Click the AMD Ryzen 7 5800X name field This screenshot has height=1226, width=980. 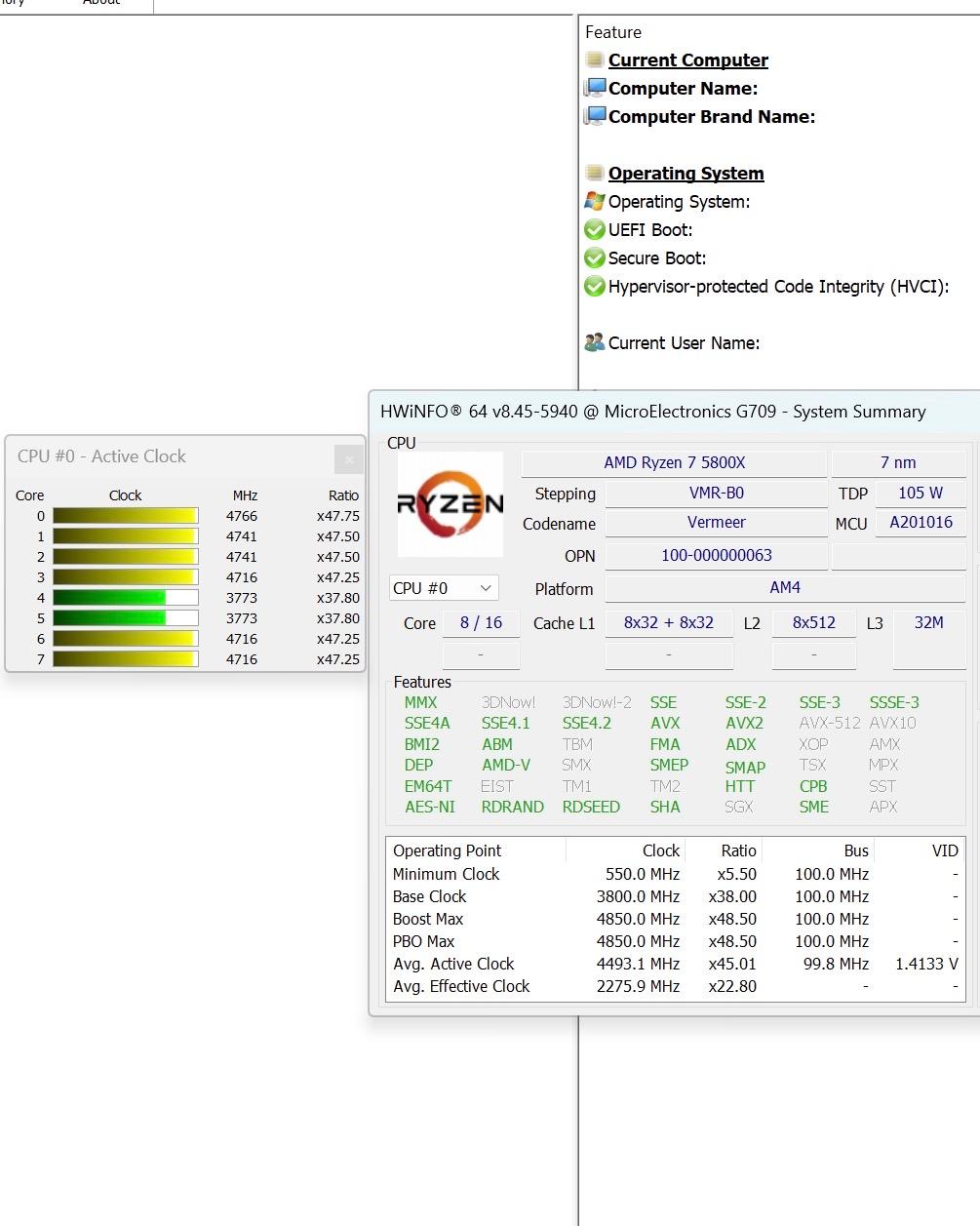pyautogui.click(x=674, y=462)
